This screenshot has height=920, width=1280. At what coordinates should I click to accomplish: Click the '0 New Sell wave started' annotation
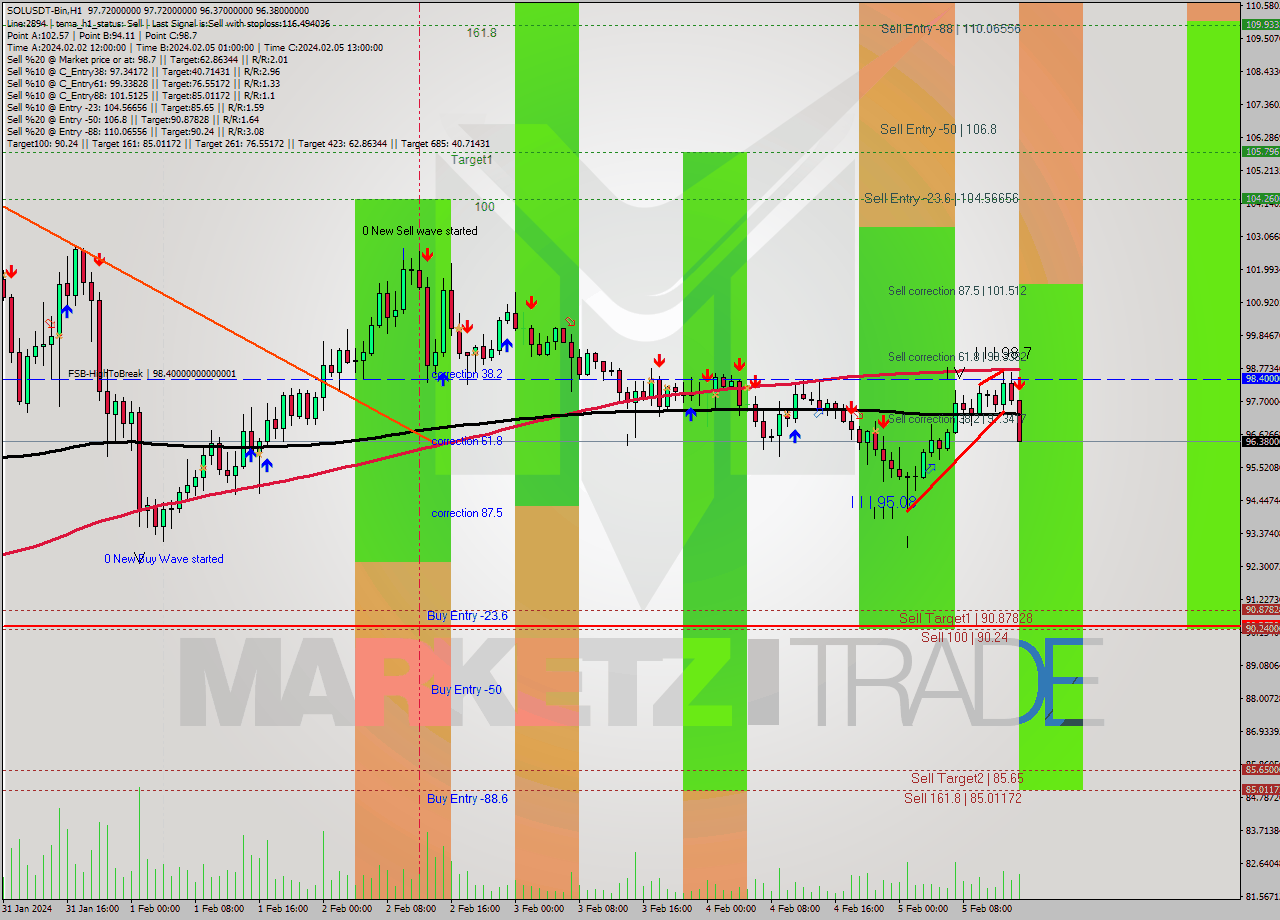click(420, 231)
